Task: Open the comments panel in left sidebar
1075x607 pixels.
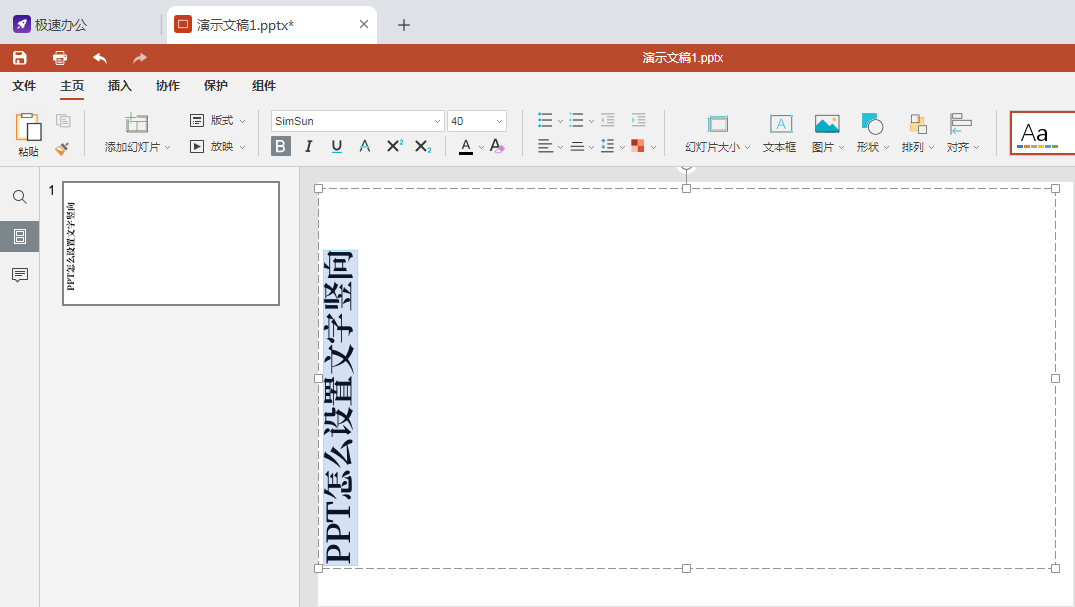Action: point(19,275)
